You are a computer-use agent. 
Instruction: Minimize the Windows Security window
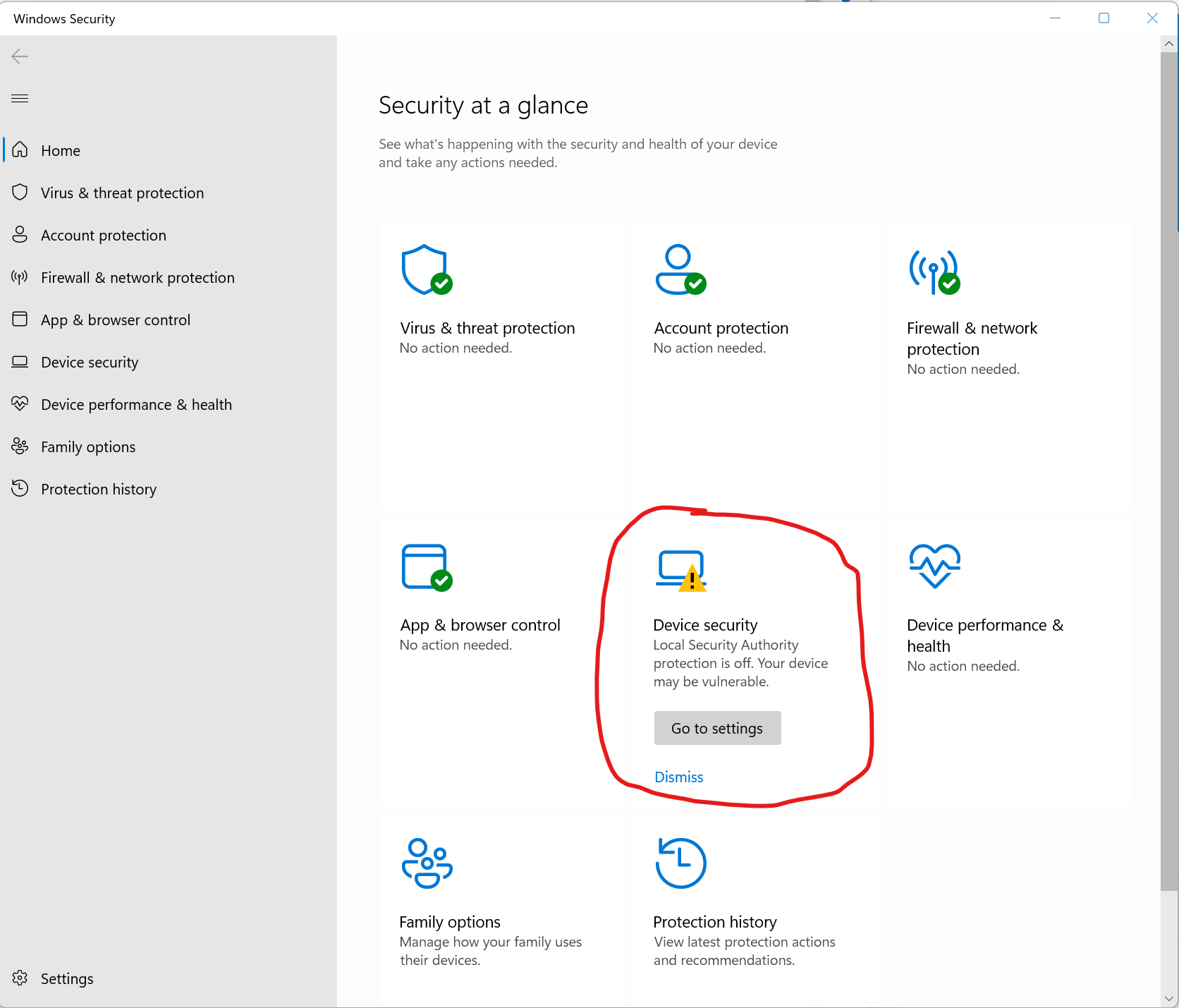[1055, 18]
